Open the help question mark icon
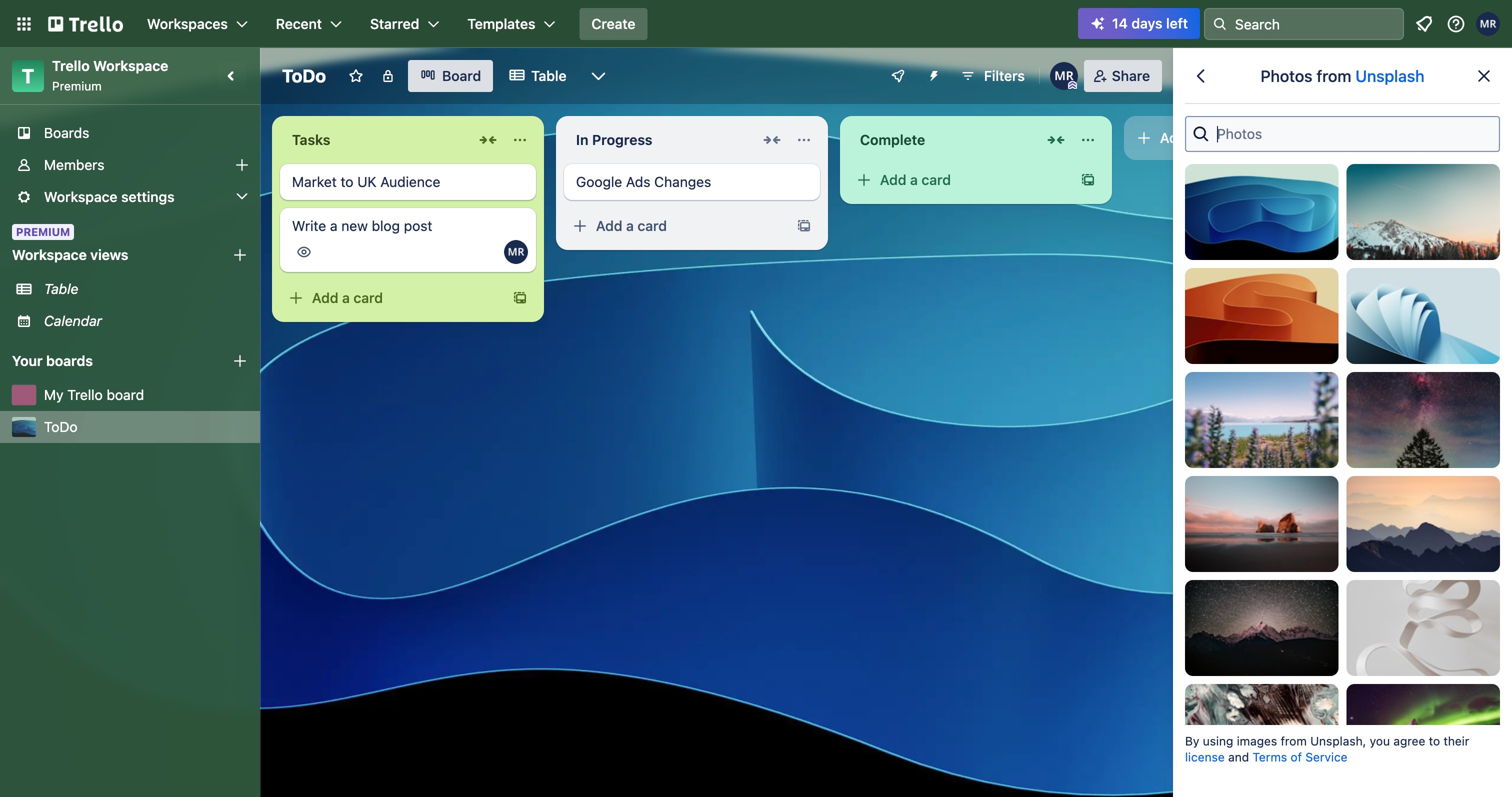Viewport: 1512px width, 797px height. click(x=1455, y=24)
